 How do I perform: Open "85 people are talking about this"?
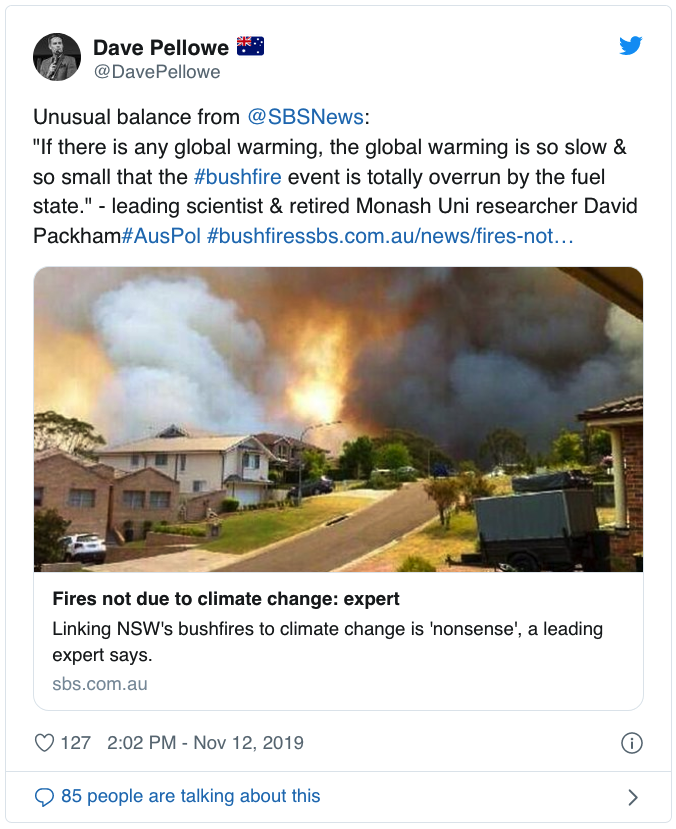[191, 796]
